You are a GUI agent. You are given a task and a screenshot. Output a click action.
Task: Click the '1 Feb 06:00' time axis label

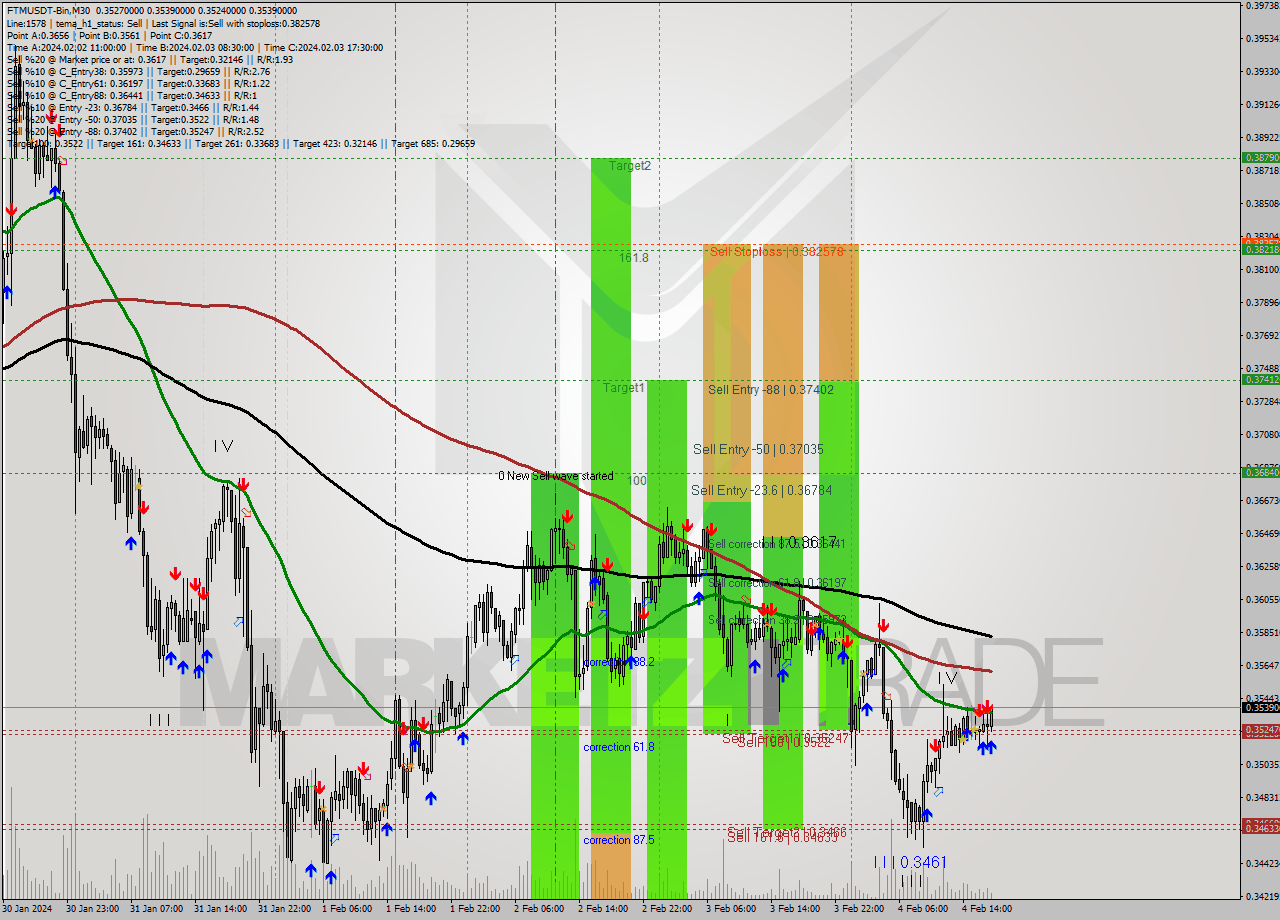click(x=347, y=909)
